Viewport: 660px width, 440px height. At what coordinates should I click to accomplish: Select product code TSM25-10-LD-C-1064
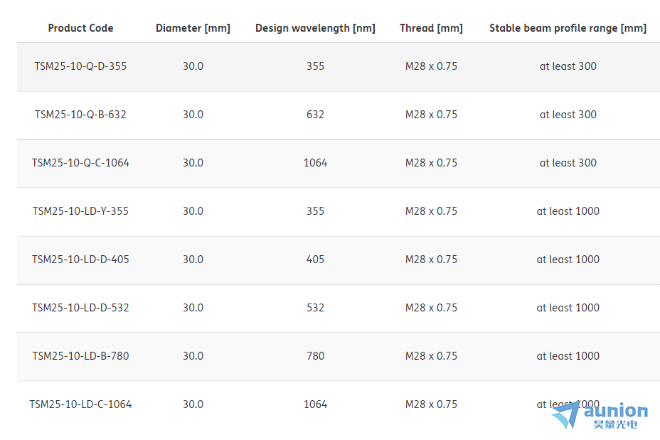[80, 404]
